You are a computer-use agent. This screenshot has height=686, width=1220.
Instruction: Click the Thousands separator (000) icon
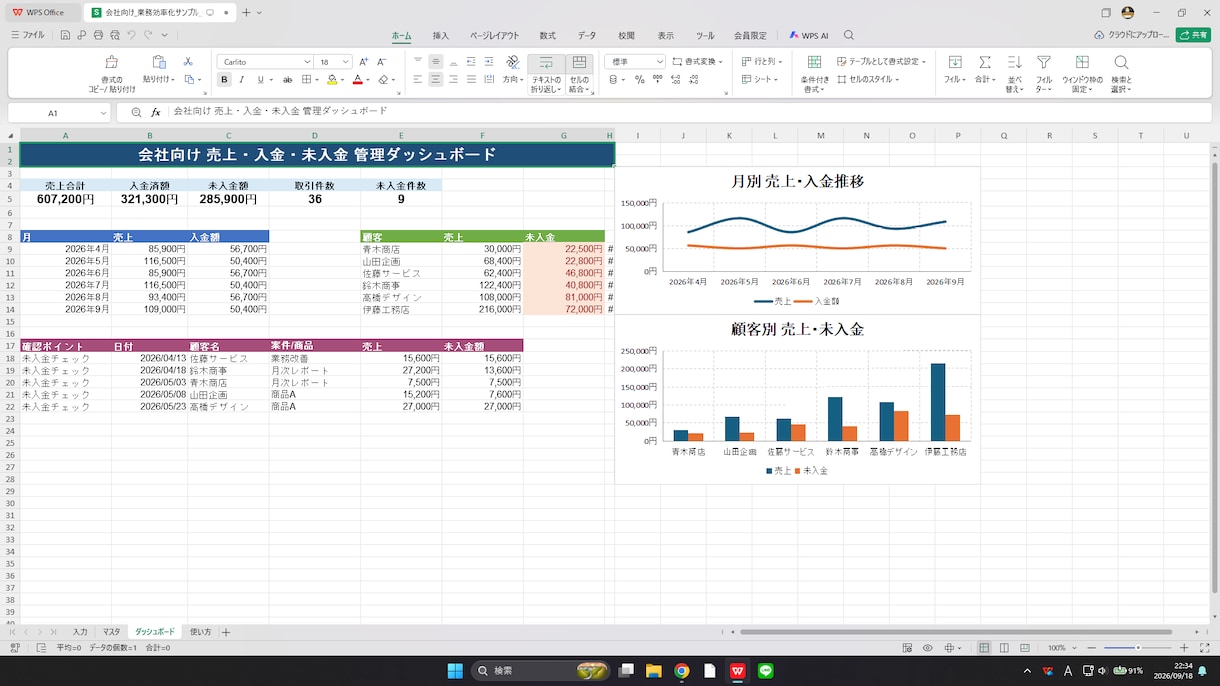656,80
